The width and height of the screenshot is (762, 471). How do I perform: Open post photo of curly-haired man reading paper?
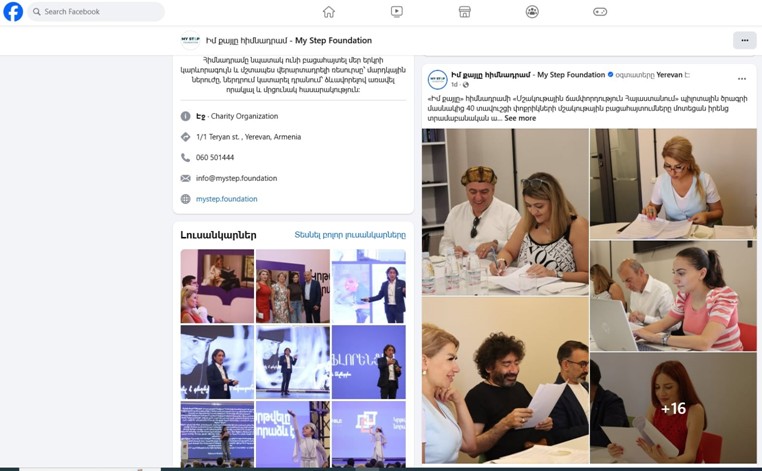505,380
